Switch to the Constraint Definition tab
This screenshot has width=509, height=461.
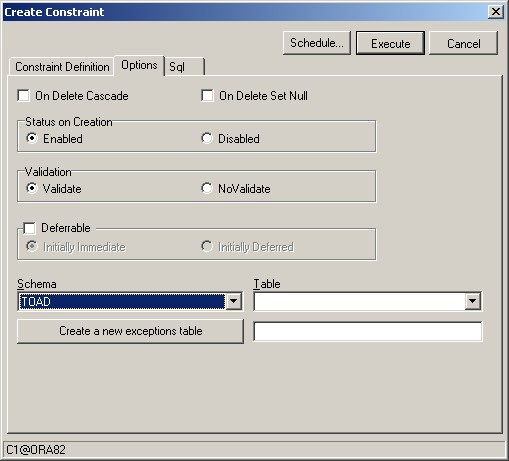coord(62,67)
